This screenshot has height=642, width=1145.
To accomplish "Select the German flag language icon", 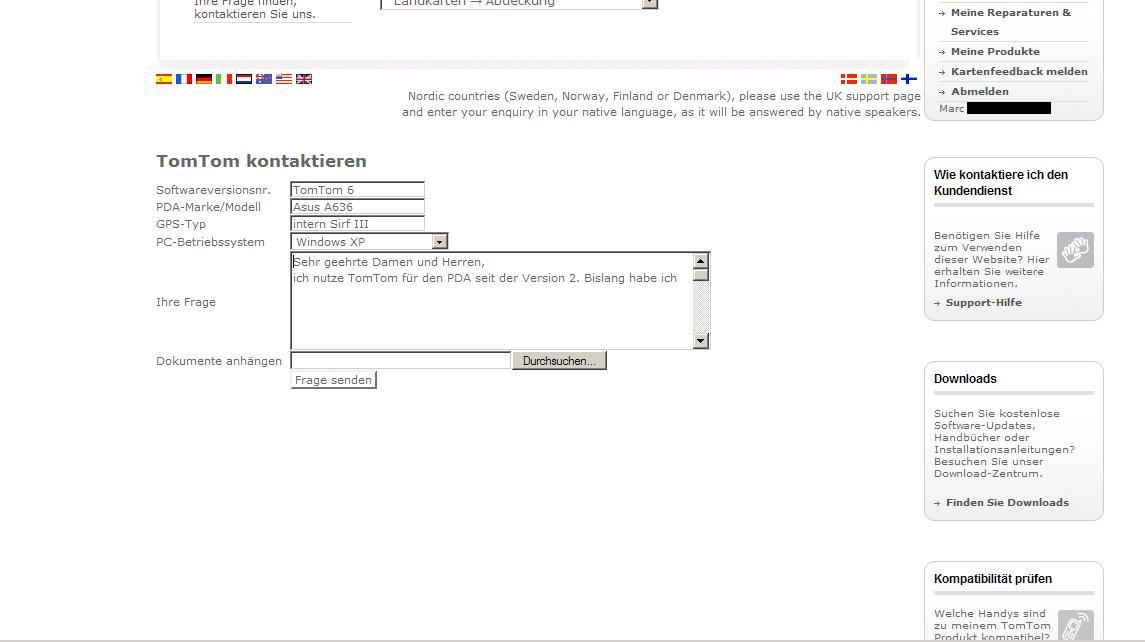I will click(x=204, y=79).
